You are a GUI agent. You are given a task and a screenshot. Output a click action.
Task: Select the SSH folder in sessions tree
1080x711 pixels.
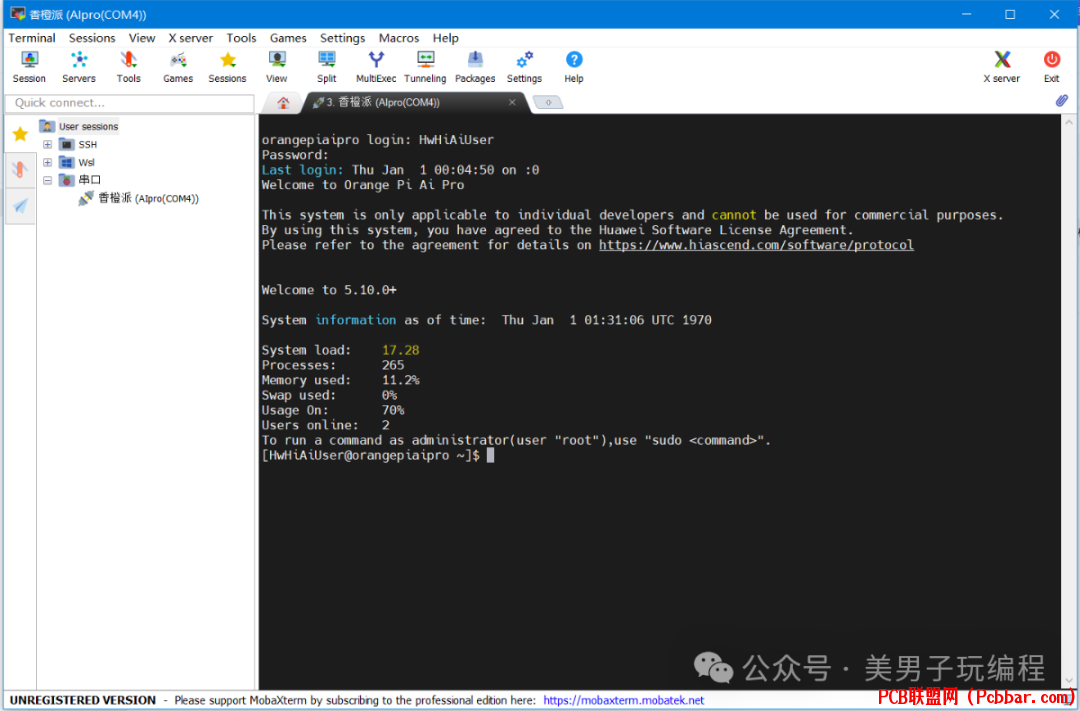click(87, 145)
